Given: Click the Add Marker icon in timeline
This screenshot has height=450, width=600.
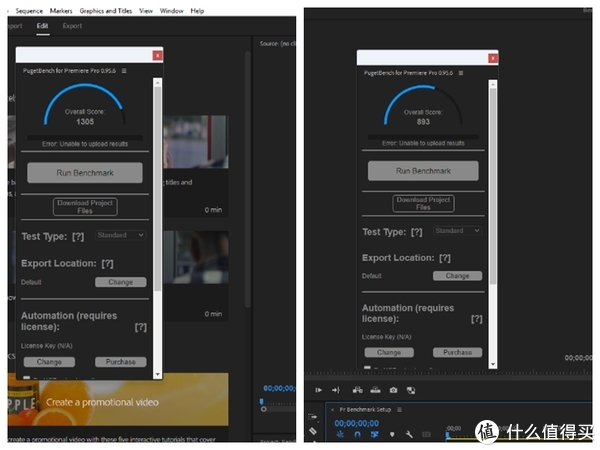Looking at the screenshot, I should pos(392,434).
